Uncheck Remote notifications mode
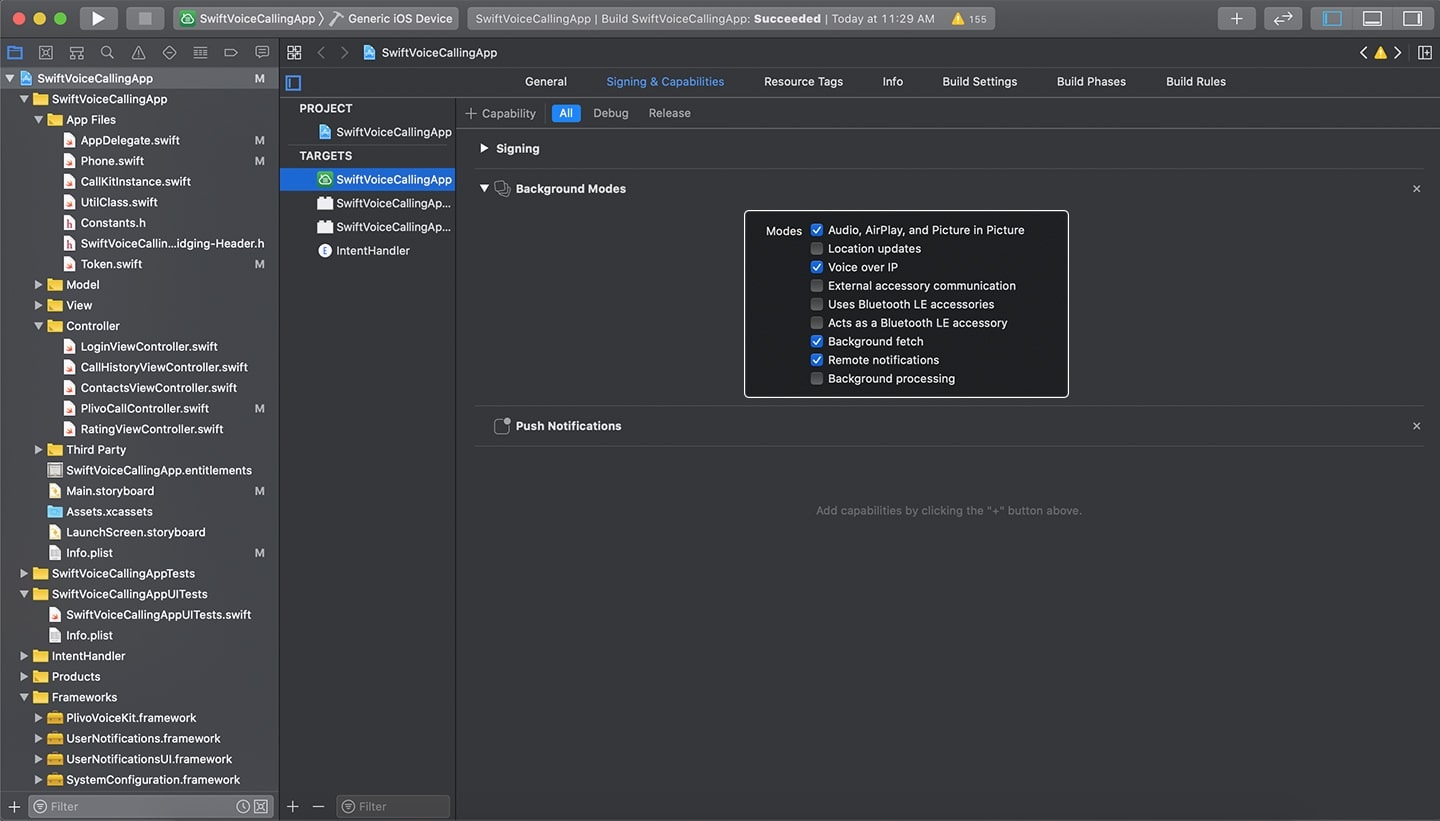The height and width of the screenshot is (821, 1440). pos(817,360)
